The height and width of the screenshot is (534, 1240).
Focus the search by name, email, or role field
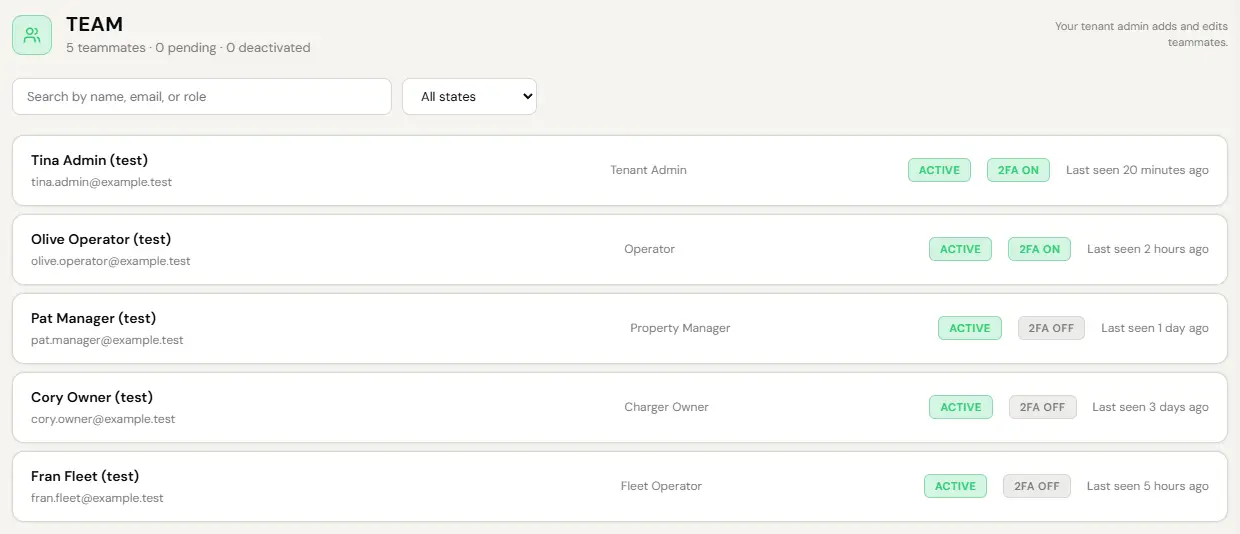(x=202, y=97)
